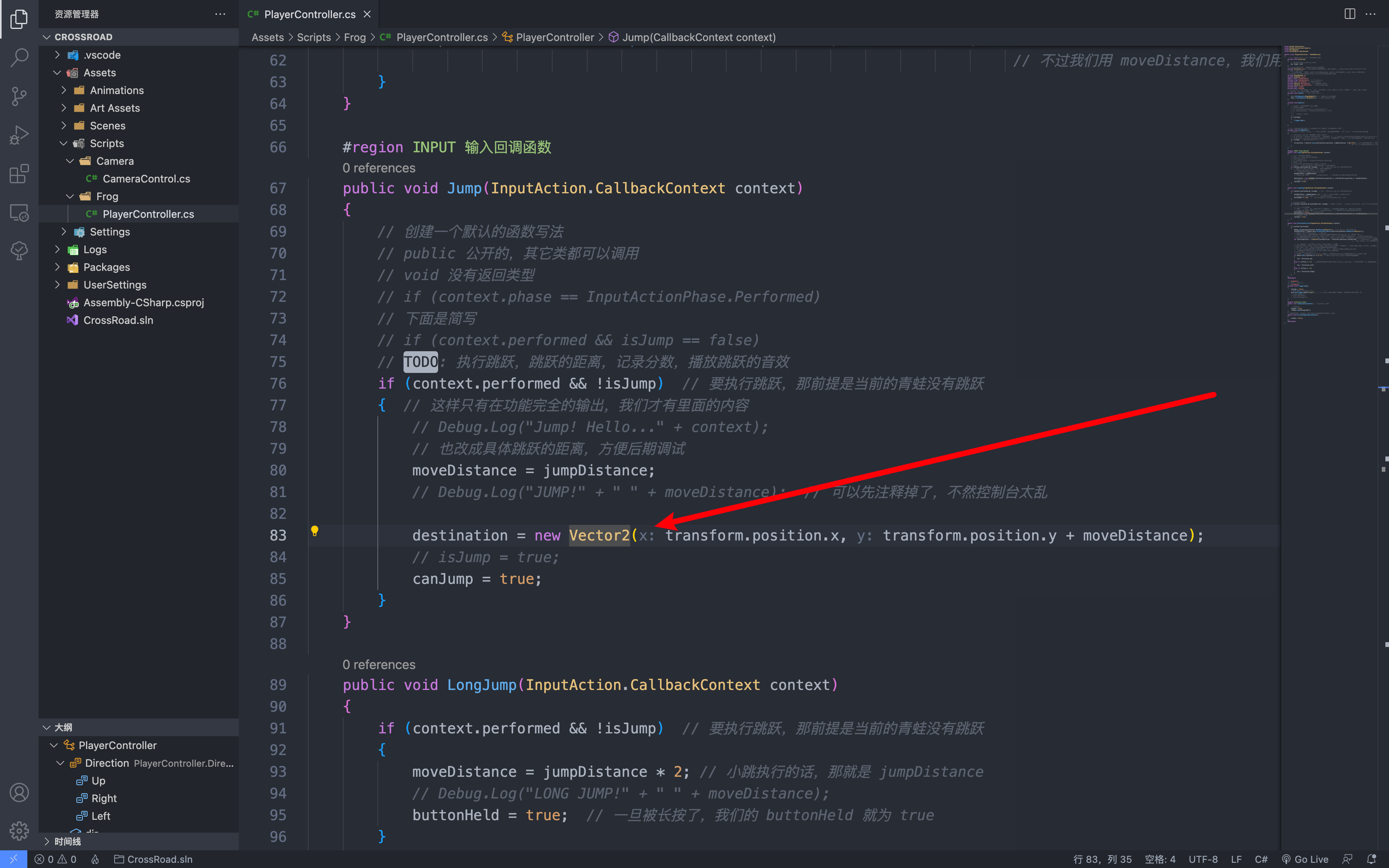1389x868 pixels.
Task: Collapse Direction enum in outline
Action: [x=60, y=763]
